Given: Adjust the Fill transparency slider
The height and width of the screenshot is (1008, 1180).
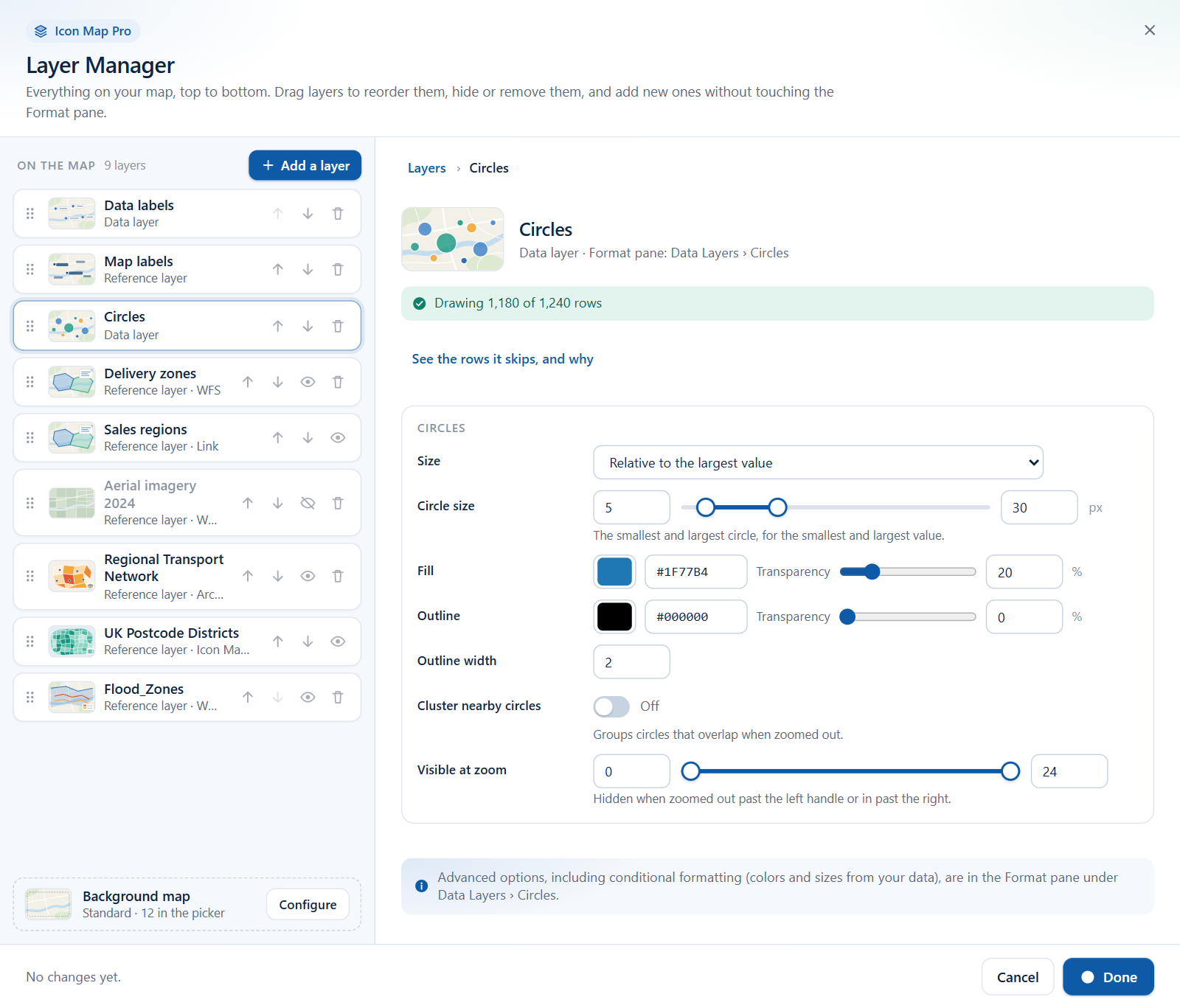Looking at the screenshot, I should pyautogui.click(x=908, y=571).
